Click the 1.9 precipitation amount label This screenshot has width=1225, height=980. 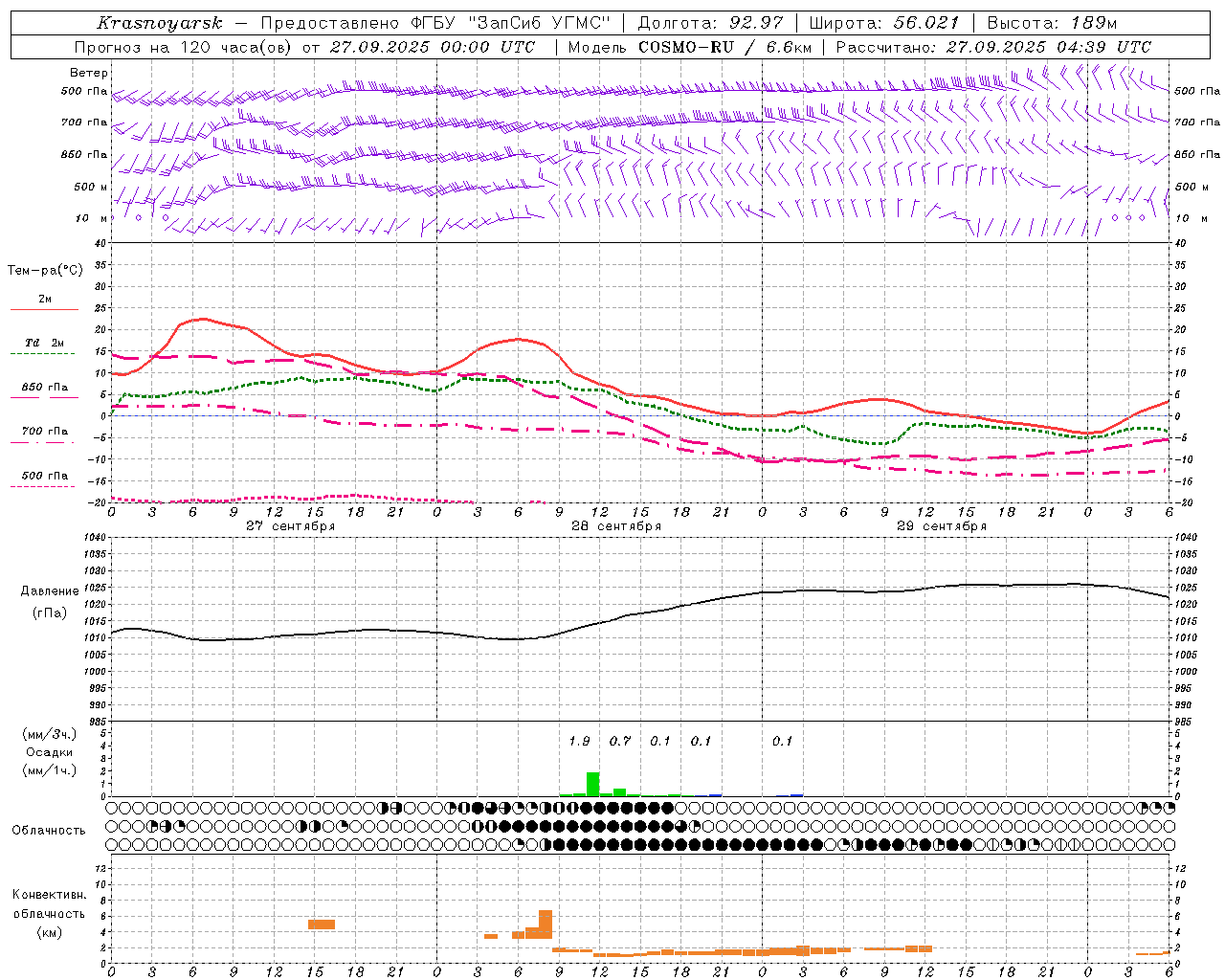coord(579,741)
